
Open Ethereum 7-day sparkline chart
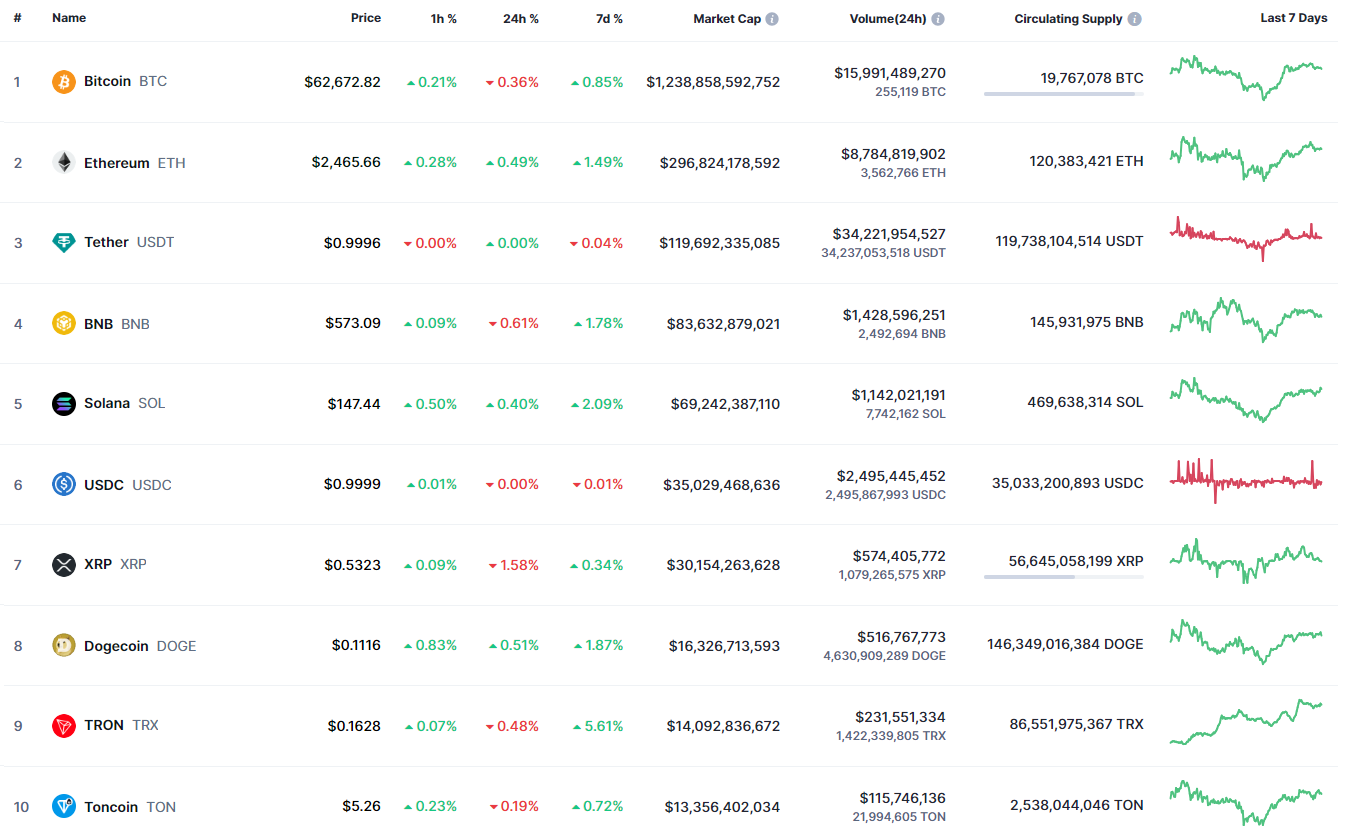(x=1246, y=159)
